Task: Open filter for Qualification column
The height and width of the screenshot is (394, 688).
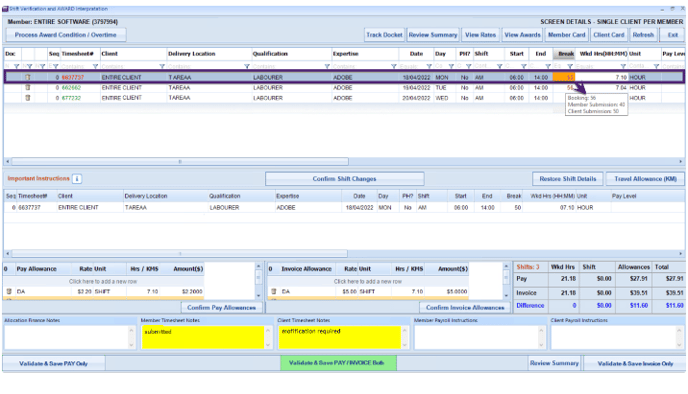Action: tap(327, 66)
